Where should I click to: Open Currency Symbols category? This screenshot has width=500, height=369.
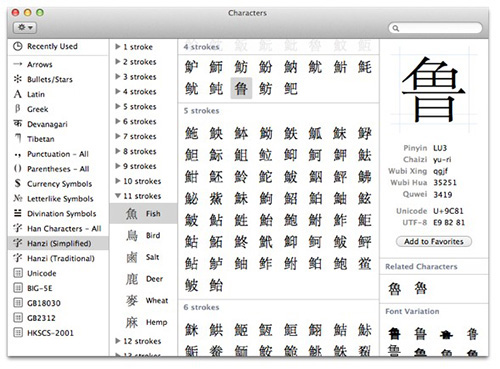(58, 184)
